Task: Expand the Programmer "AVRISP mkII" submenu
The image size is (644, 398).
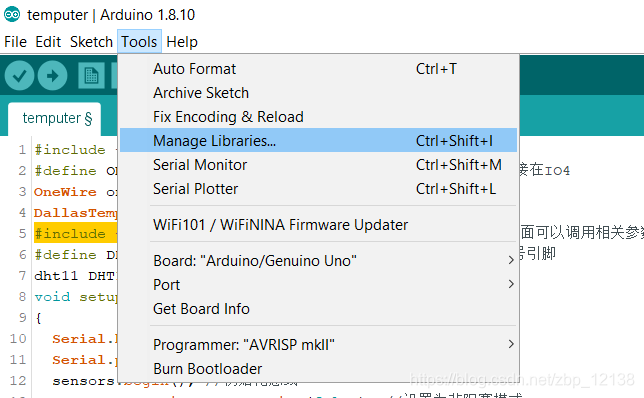Action: coord(318,345)
